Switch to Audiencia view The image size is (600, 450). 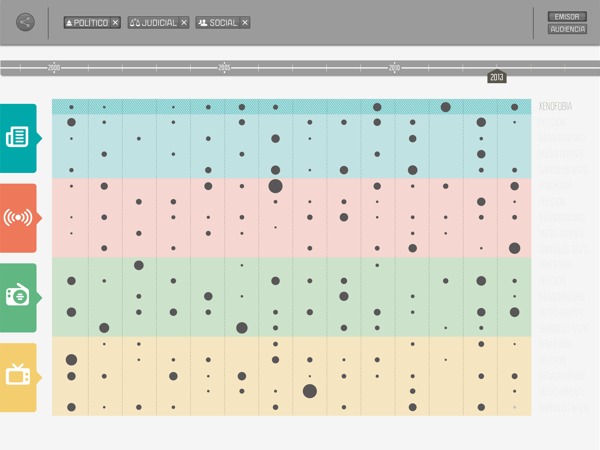click(567, 29)
